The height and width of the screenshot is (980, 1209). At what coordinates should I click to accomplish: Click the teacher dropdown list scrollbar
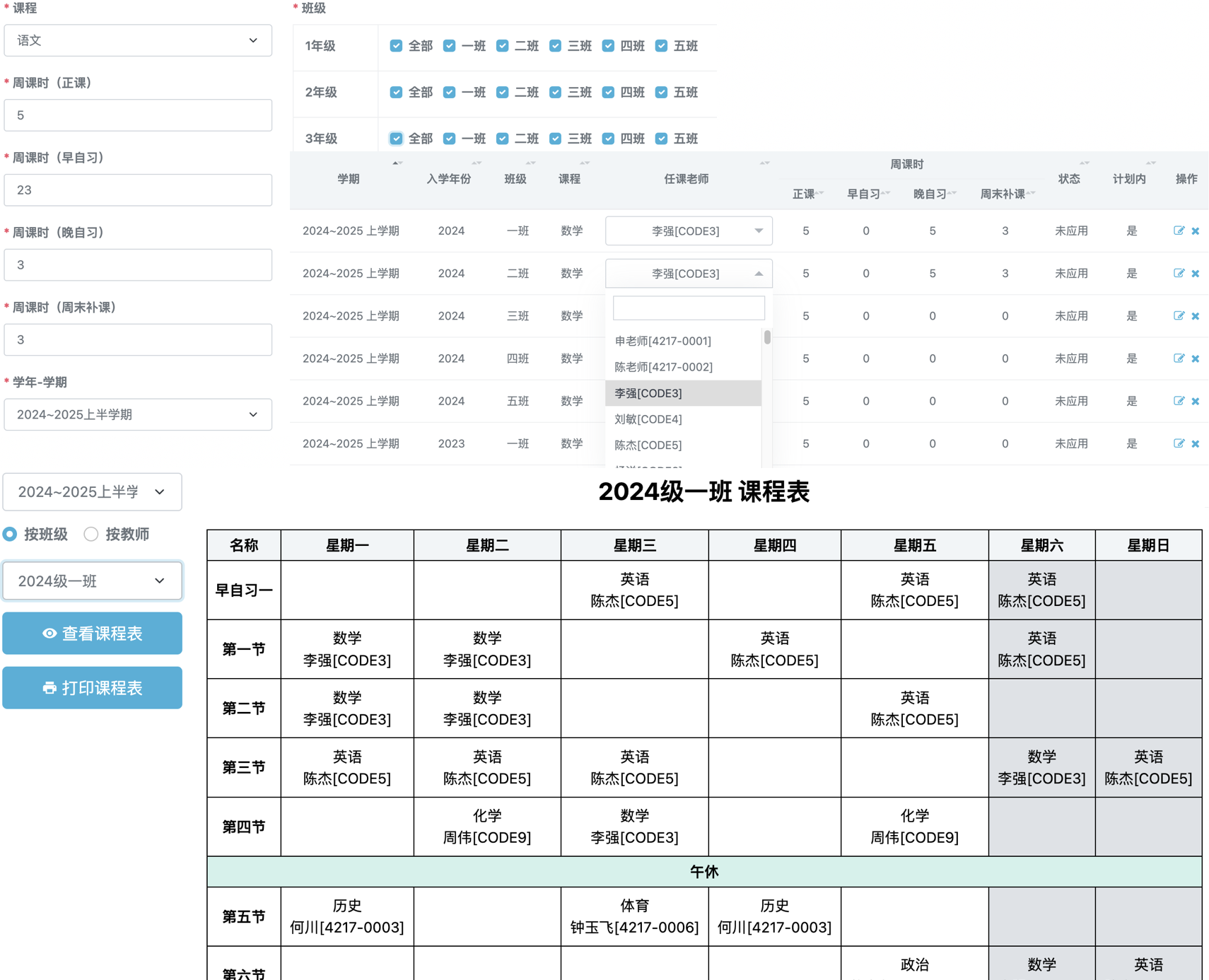click(767, 338)
